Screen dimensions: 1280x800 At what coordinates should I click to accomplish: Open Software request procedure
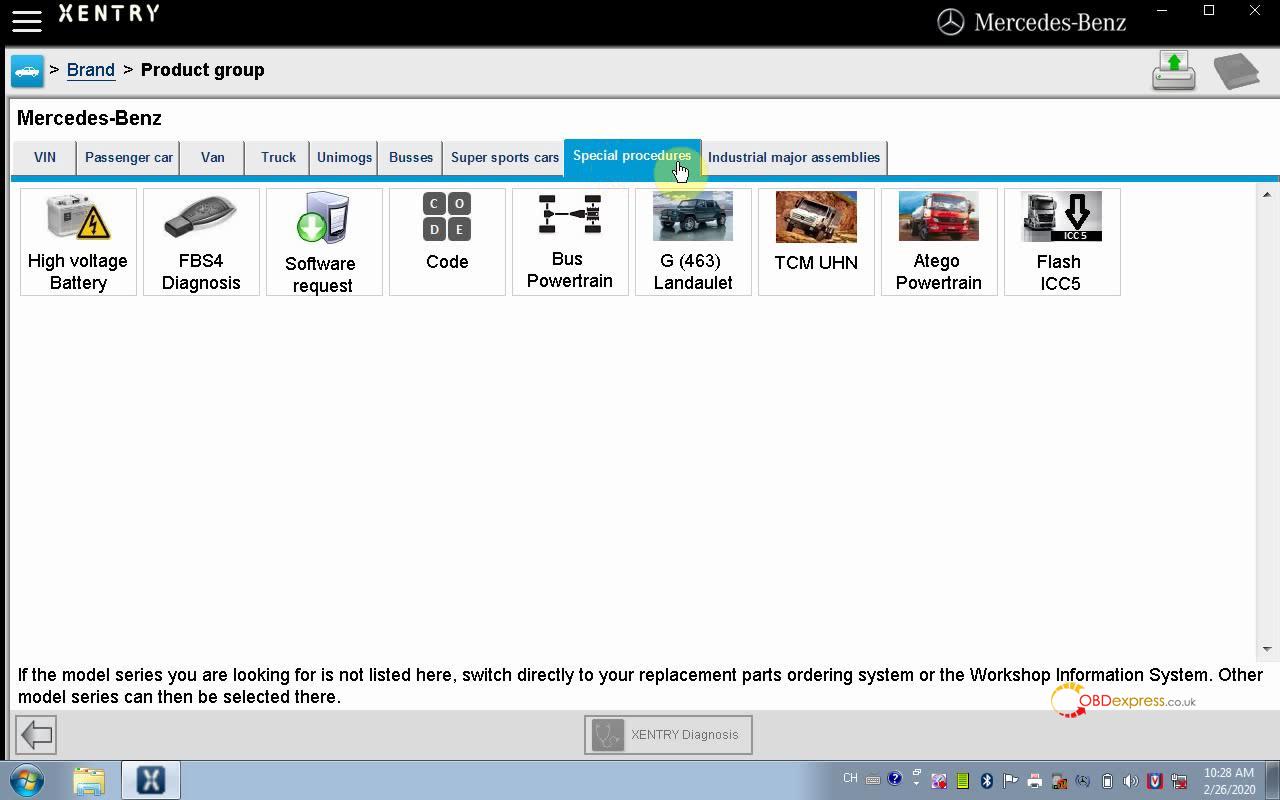[324, 242]
